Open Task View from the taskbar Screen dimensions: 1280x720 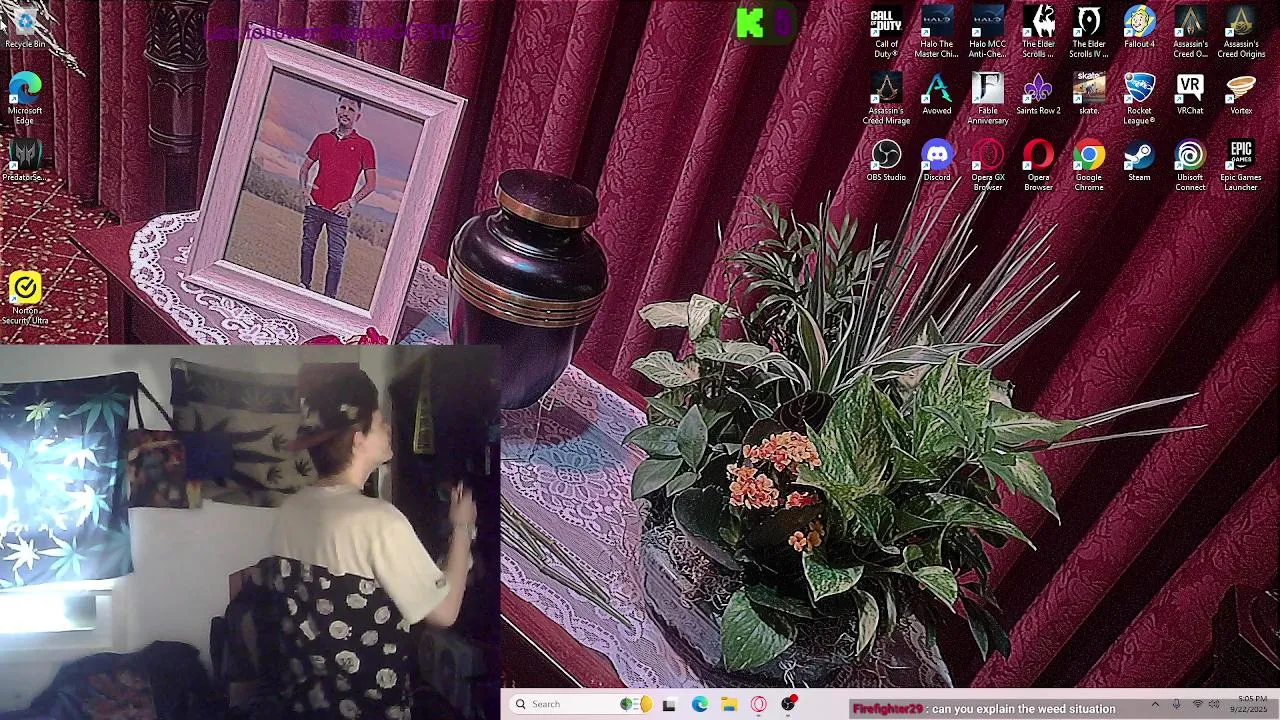[x=669, y=705]
